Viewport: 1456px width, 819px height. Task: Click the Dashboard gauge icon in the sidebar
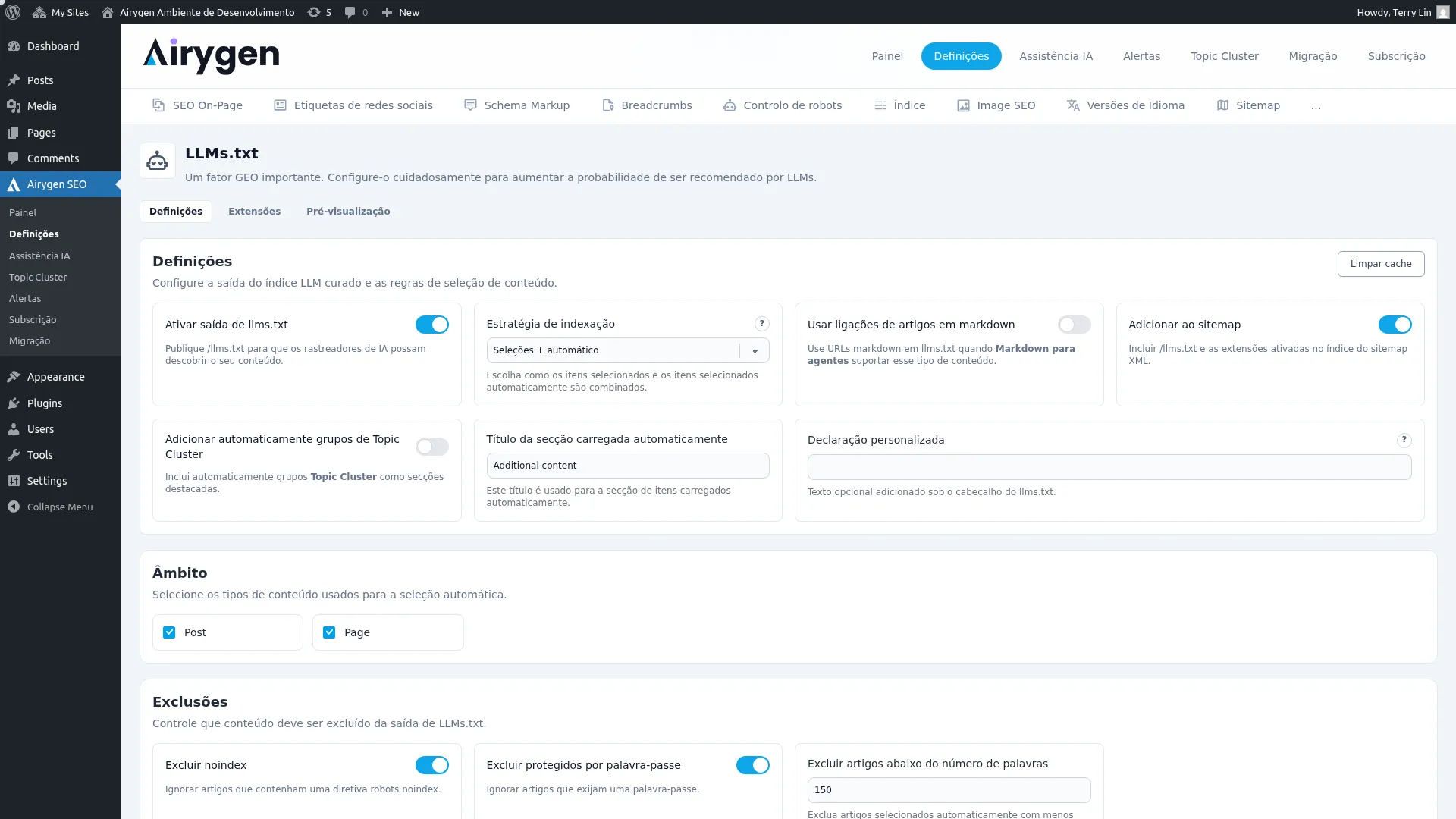[x=14, y=46]
